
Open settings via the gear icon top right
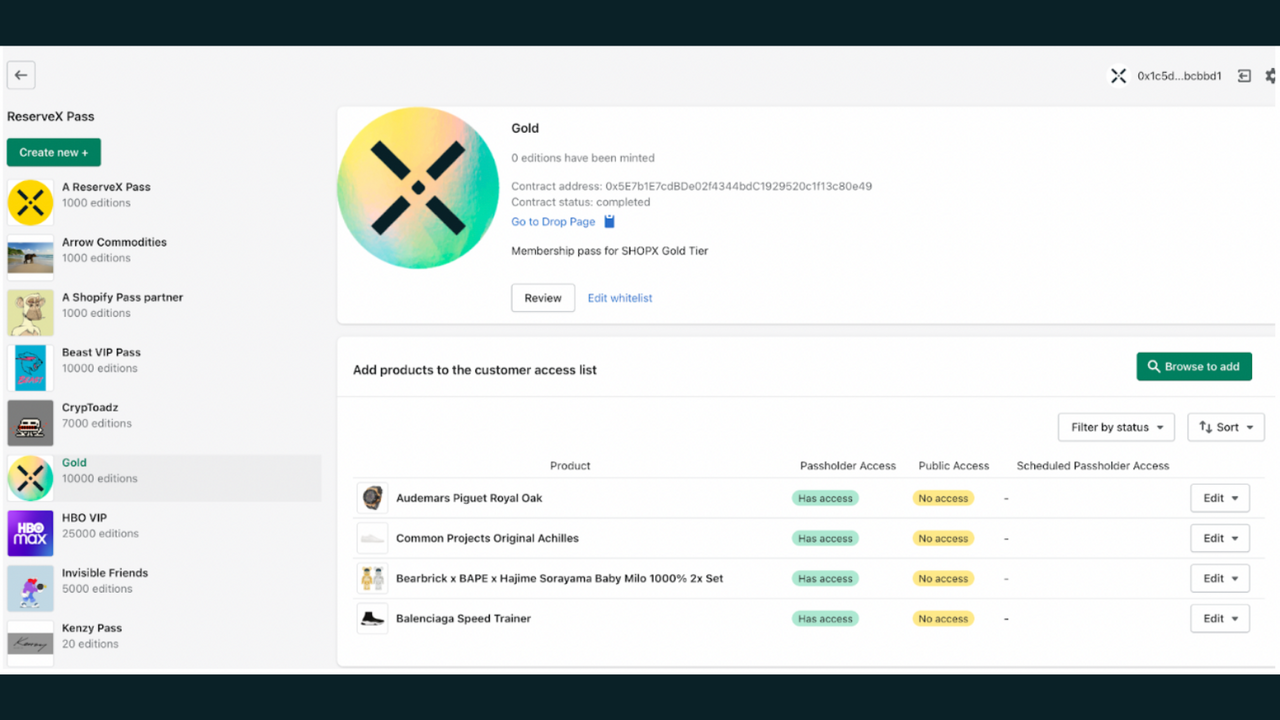(1272, 75)
